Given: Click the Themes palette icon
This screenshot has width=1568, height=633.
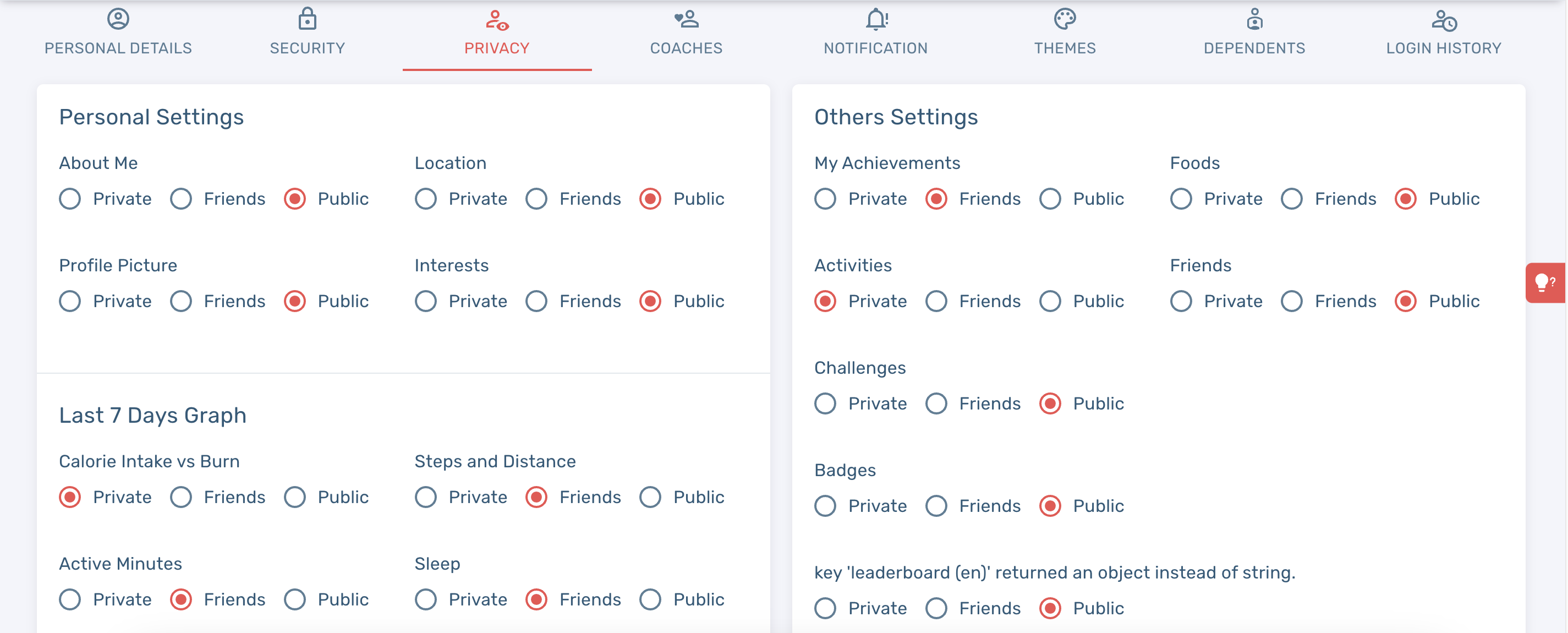Looking at the screenshot, I should tap(1065, 19).
